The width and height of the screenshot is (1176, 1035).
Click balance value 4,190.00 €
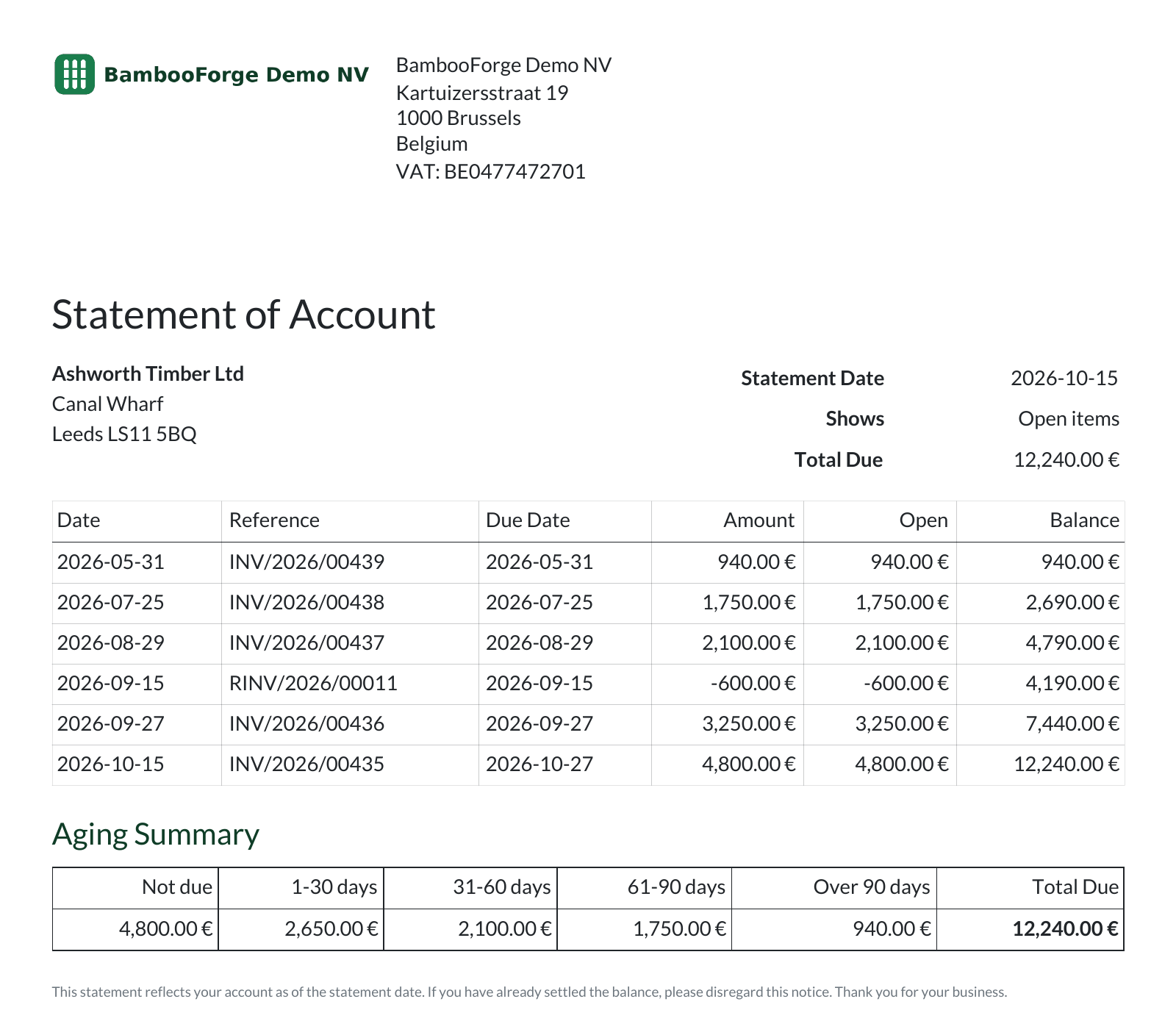pyautogui.click(x=1072, y=683)
